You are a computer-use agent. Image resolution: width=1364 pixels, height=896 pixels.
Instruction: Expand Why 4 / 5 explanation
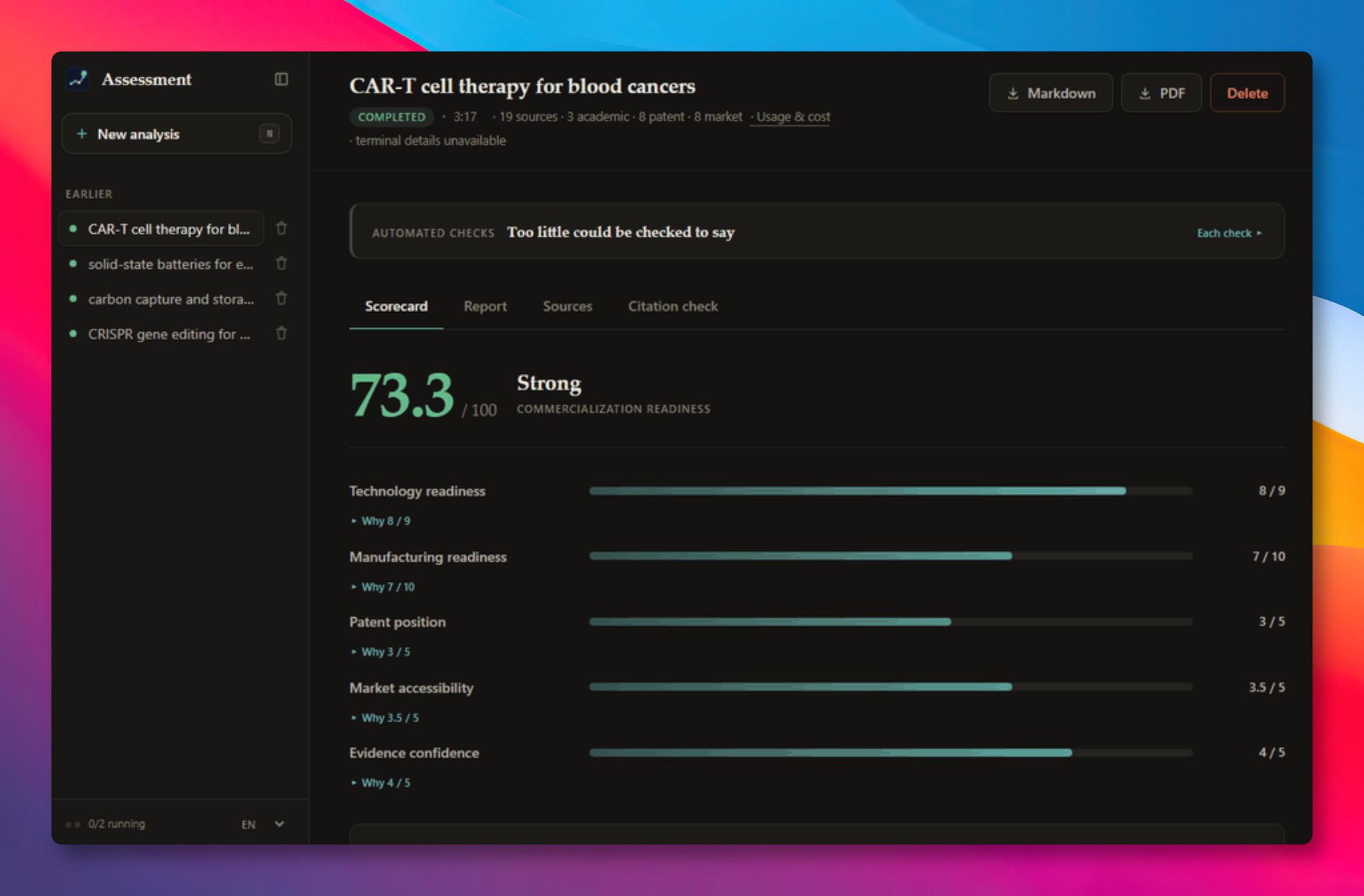point(380,783)
